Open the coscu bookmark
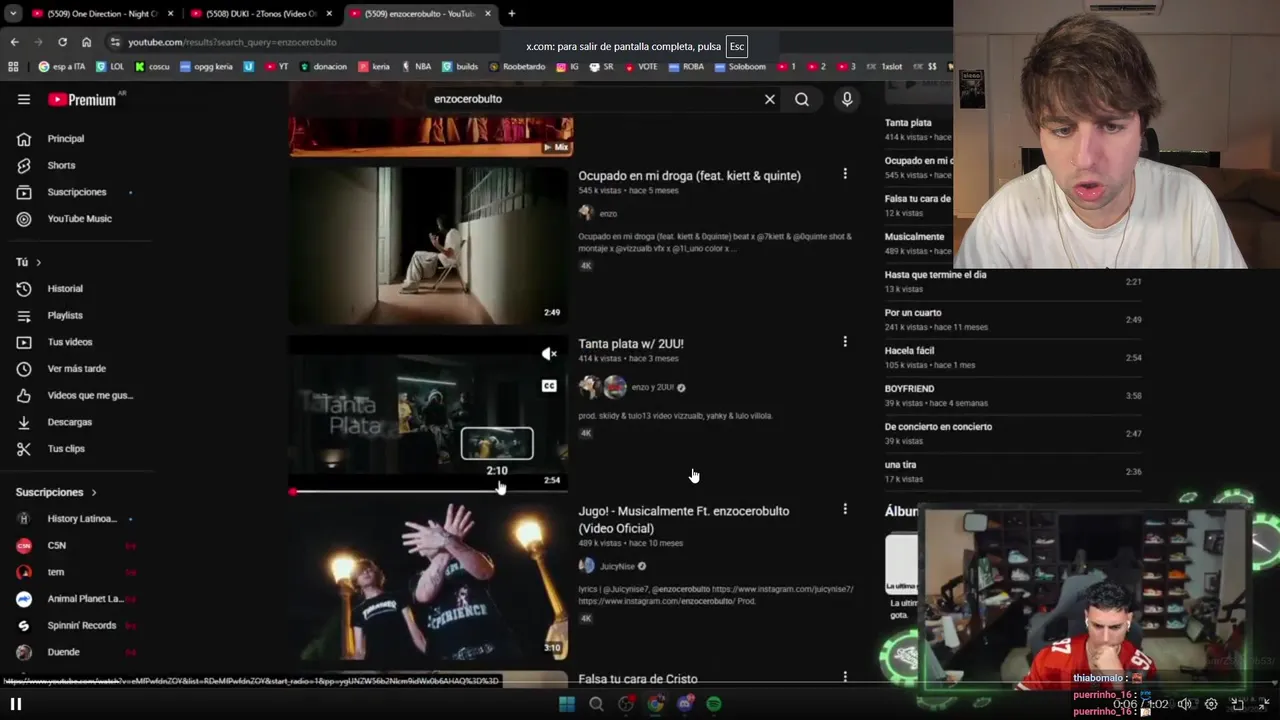 pos(152,67)
